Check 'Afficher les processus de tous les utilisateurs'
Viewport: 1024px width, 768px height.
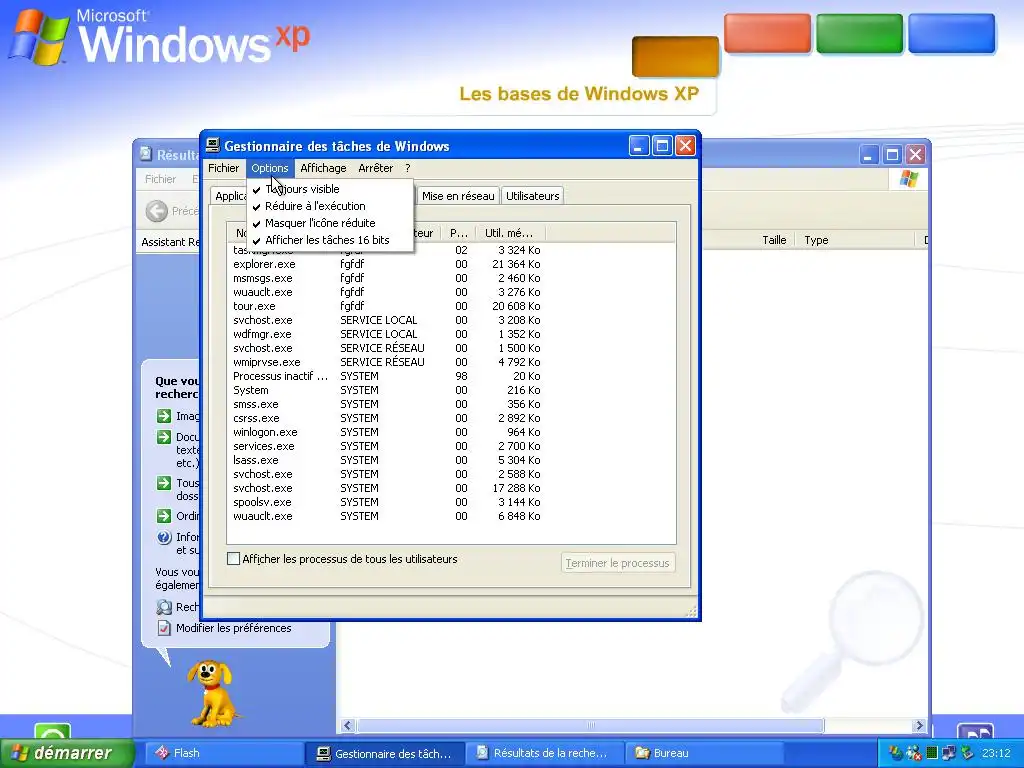[x=233, y=559]
